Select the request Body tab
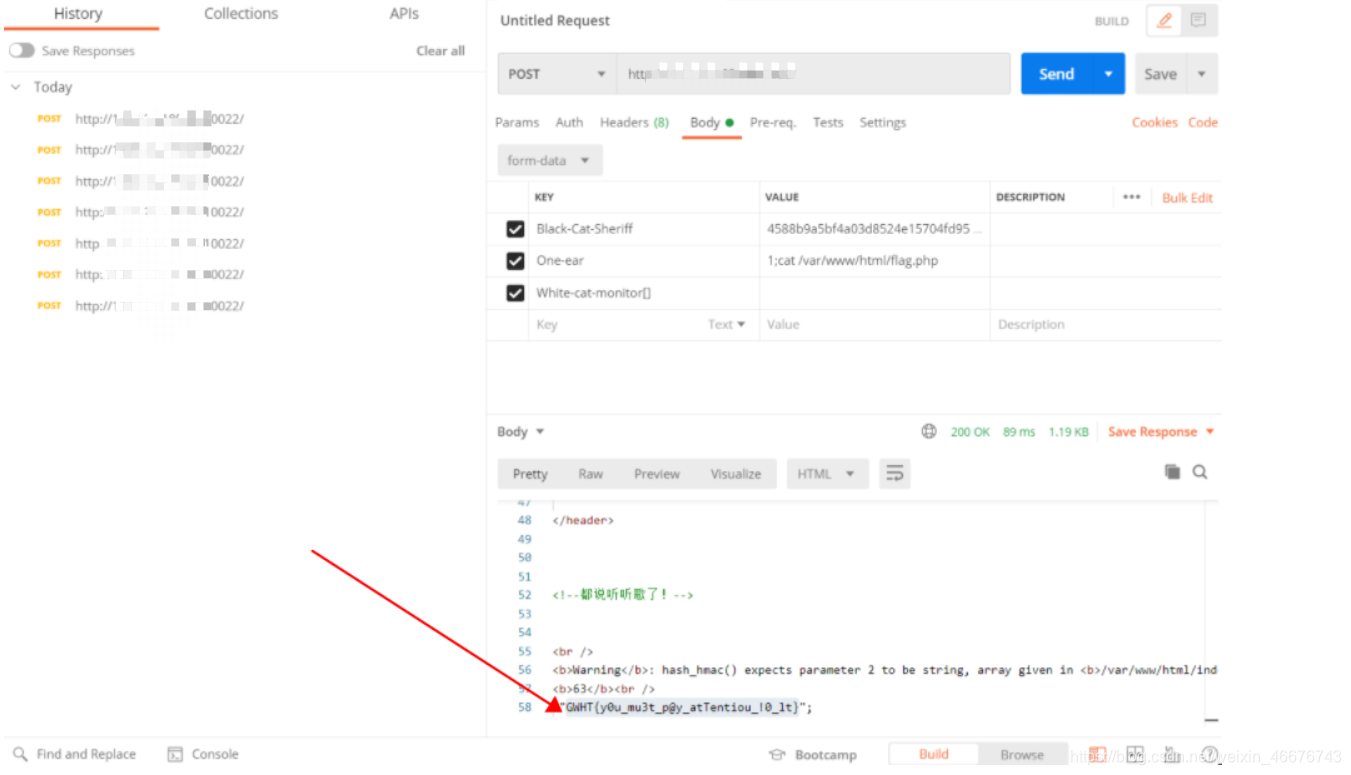 coord(711,122)
